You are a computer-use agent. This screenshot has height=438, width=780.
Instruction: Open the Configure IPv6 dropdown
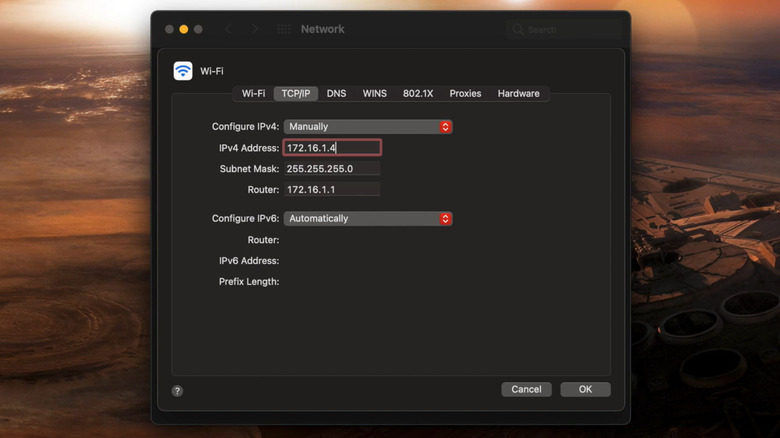pos(368,219)
